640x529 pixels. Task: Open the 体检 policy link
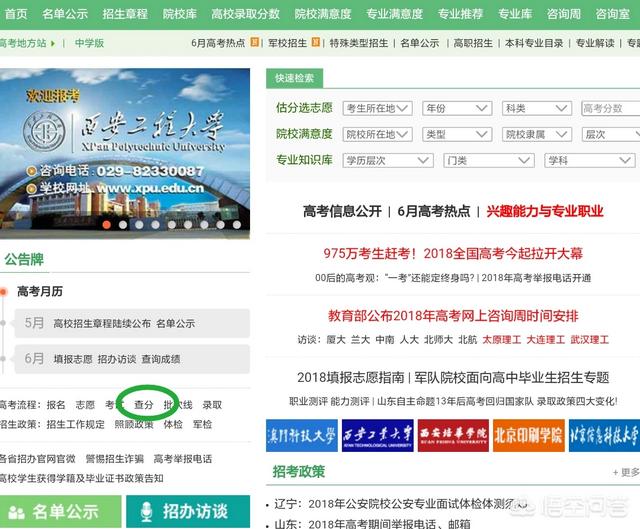tap(173, 425)
